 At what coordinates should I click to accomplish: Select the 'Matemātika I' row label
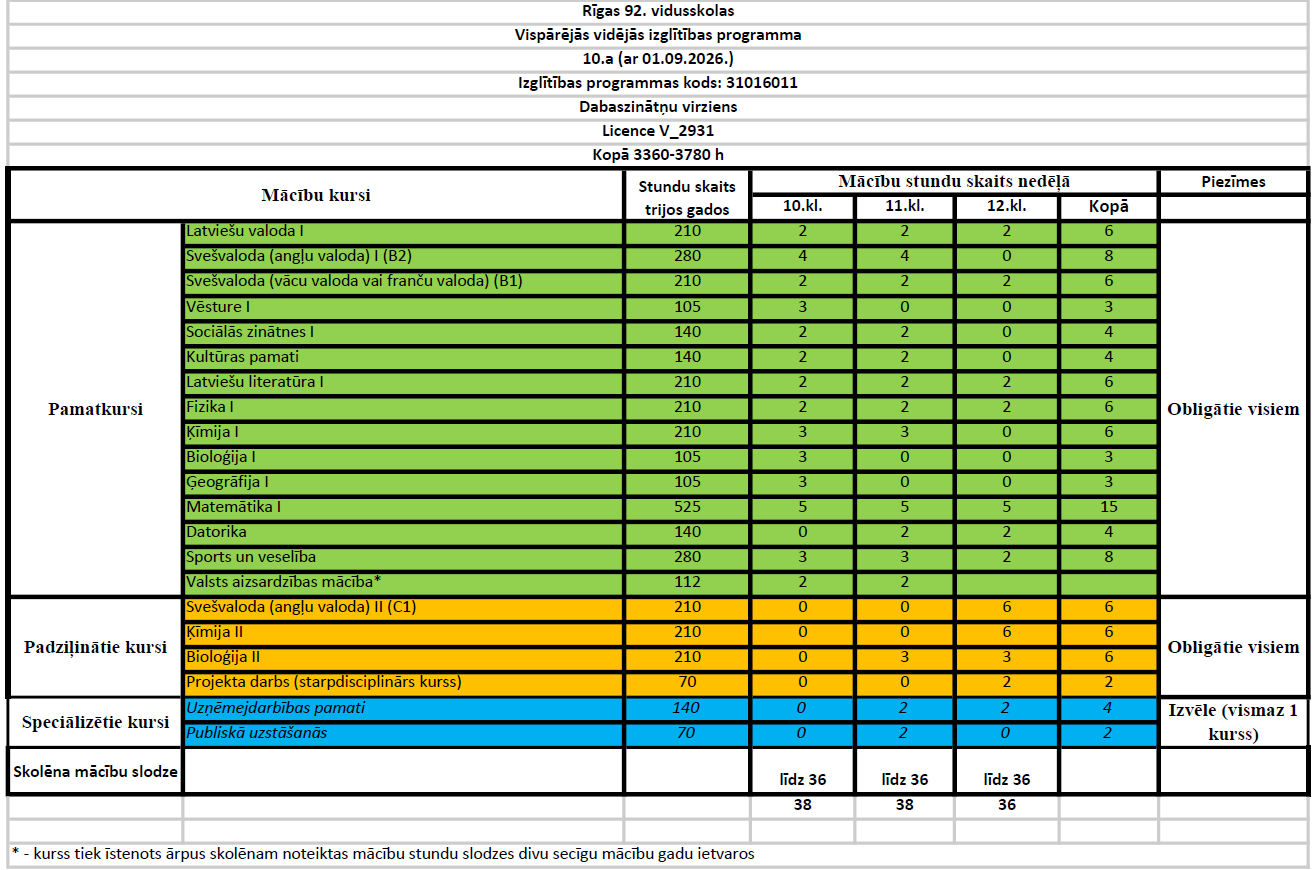[403, 507]
